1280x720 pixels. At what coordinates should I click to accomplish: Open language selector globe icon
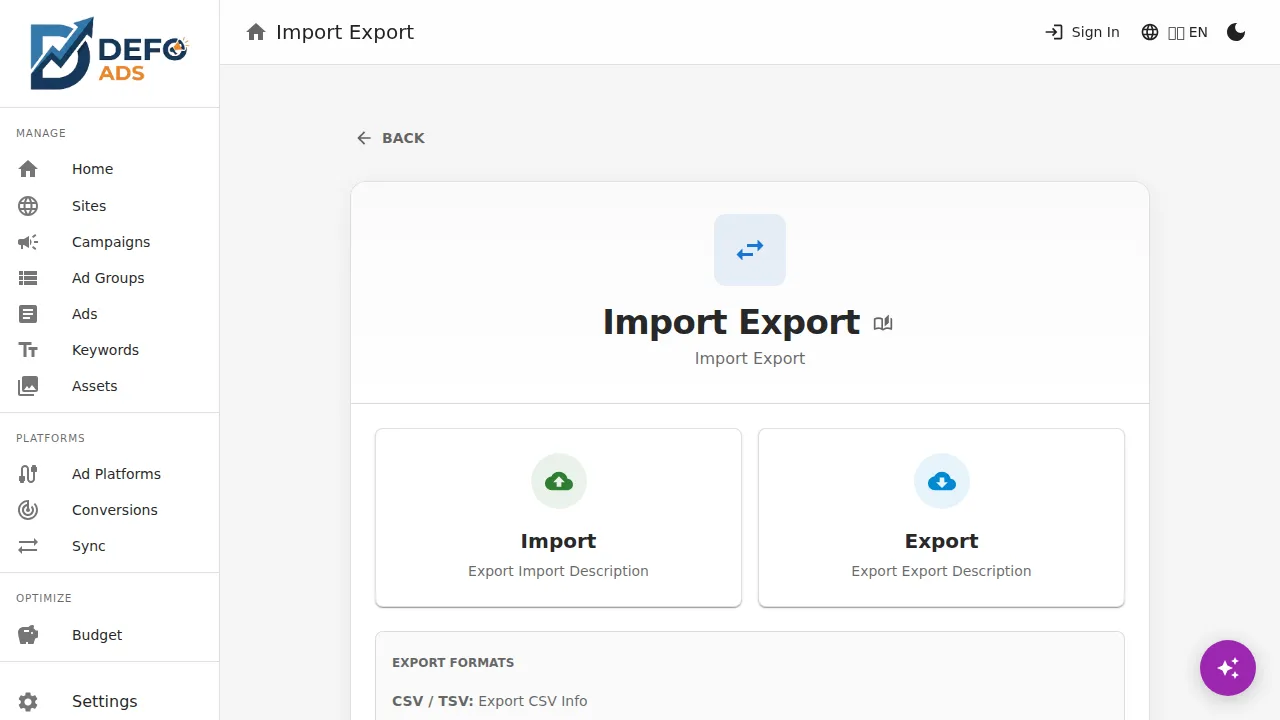1150,32
